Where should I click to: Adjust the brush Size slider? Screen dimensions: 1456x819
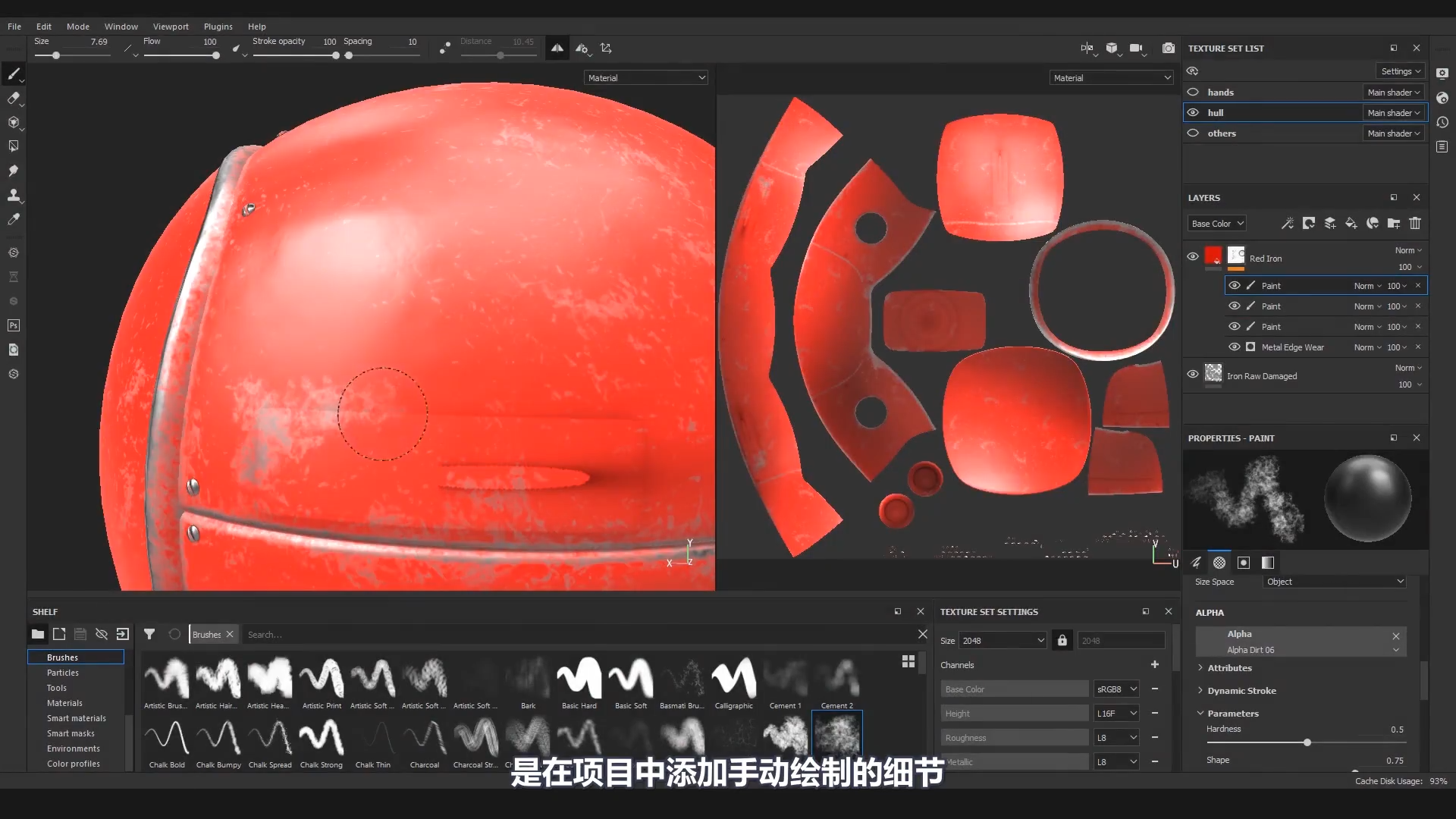click(72, 55)
